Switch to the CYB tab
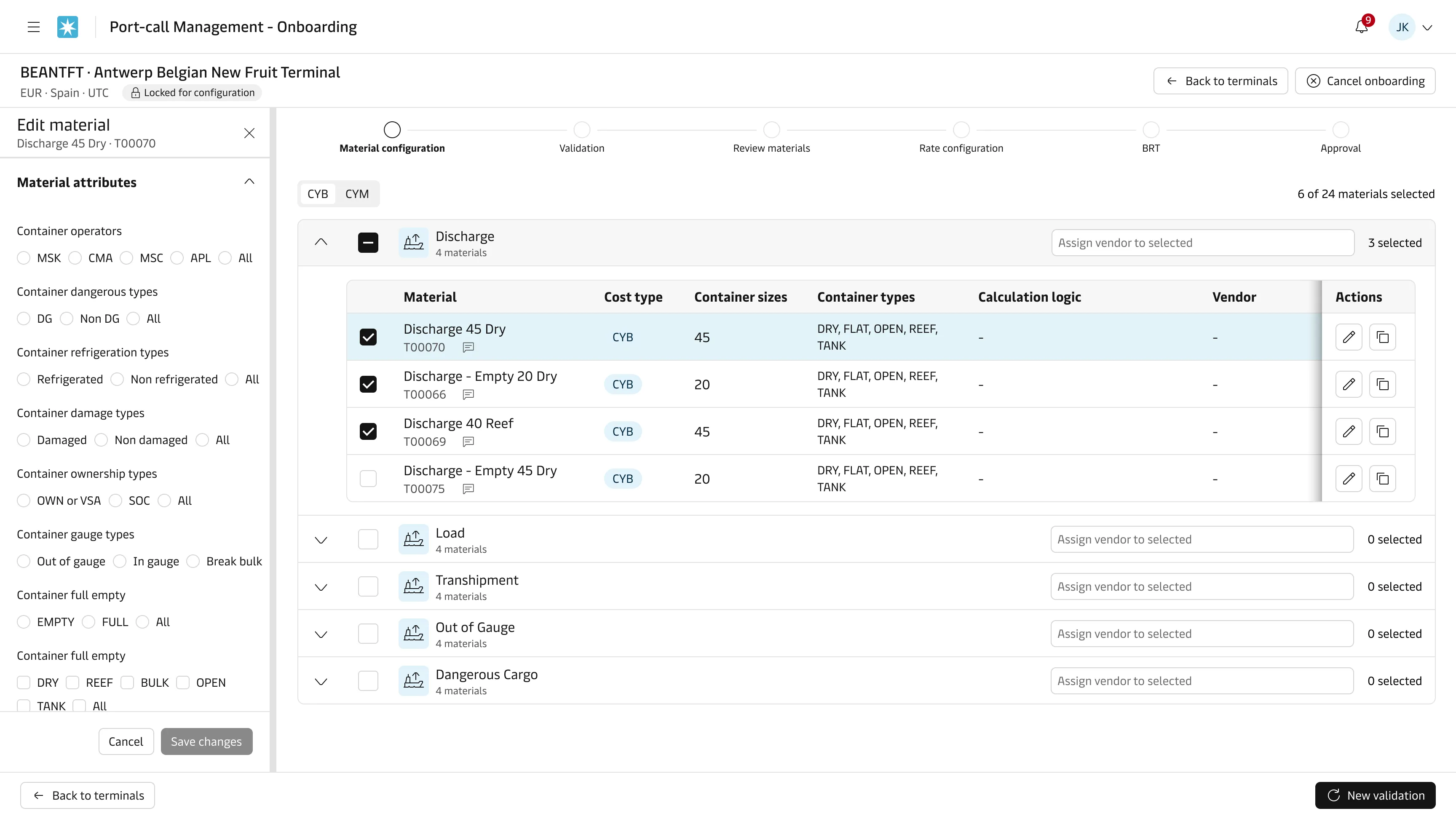 318,194
